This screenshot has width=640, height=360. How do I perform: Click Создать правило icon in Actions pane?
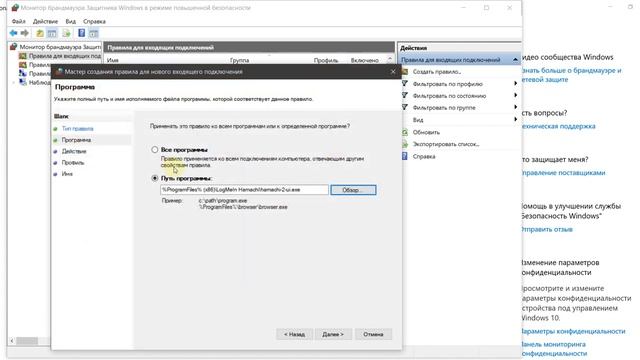405,71
